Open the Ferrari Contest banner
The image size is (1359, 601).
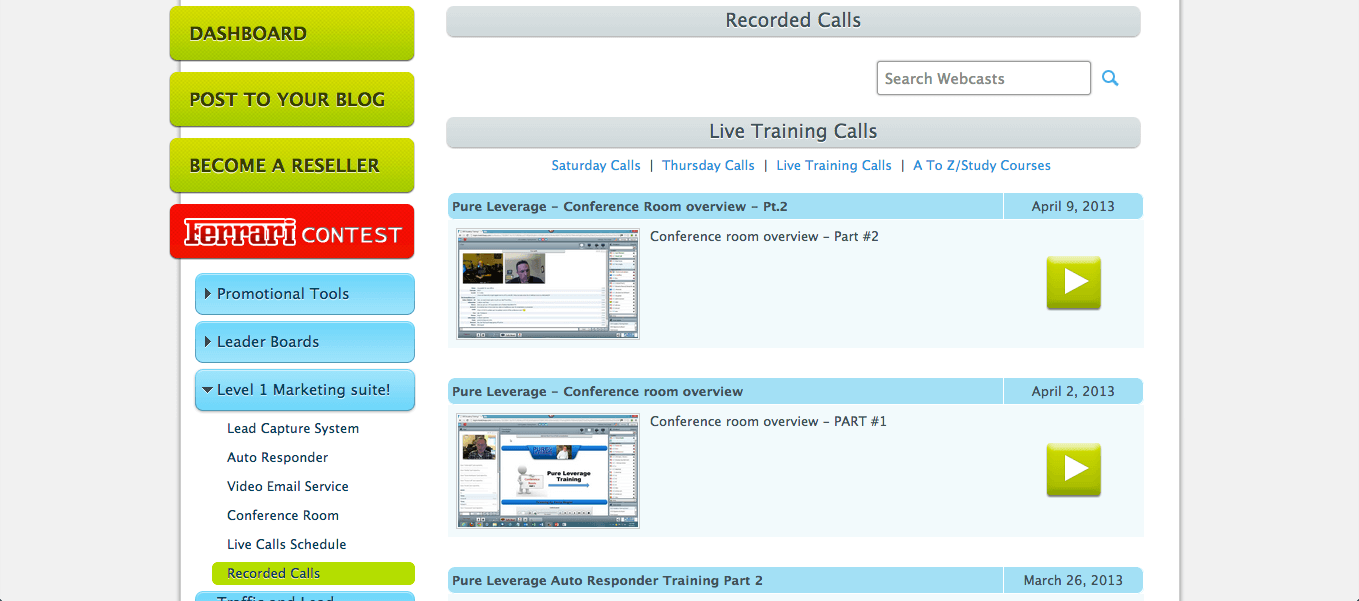click(x=292, y=231)
